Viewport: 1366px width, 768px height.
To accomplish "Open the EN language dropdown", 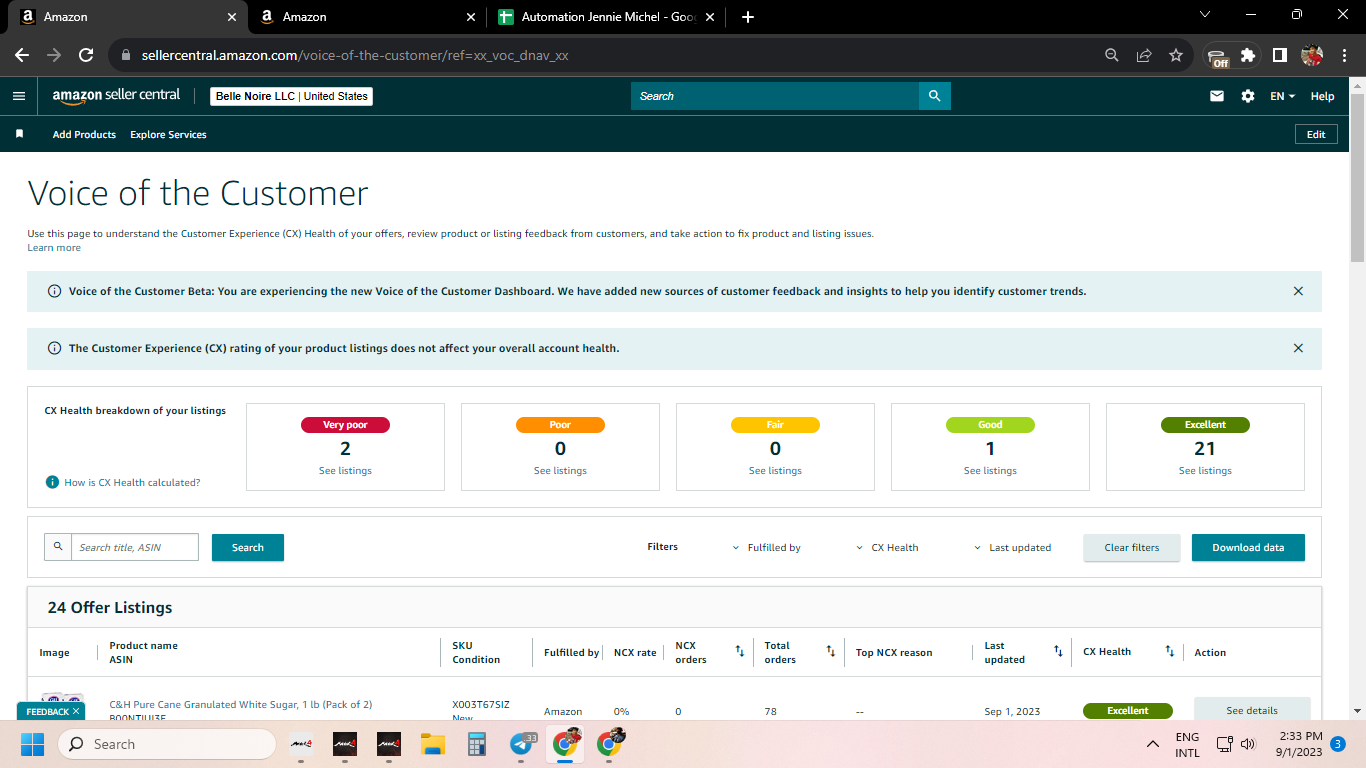I will pos(1283,96).
